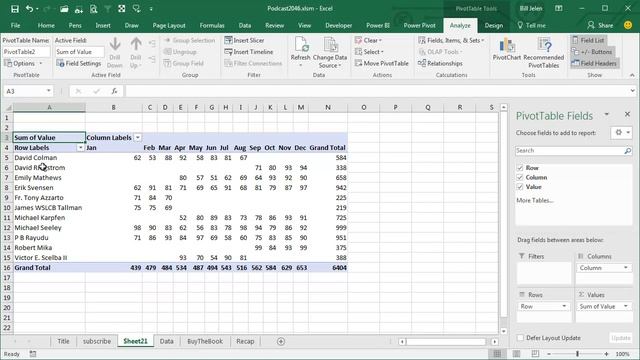Open the Column Labels filter dropdown
Screen dimensions: 640x360
(x=138, y=138)
